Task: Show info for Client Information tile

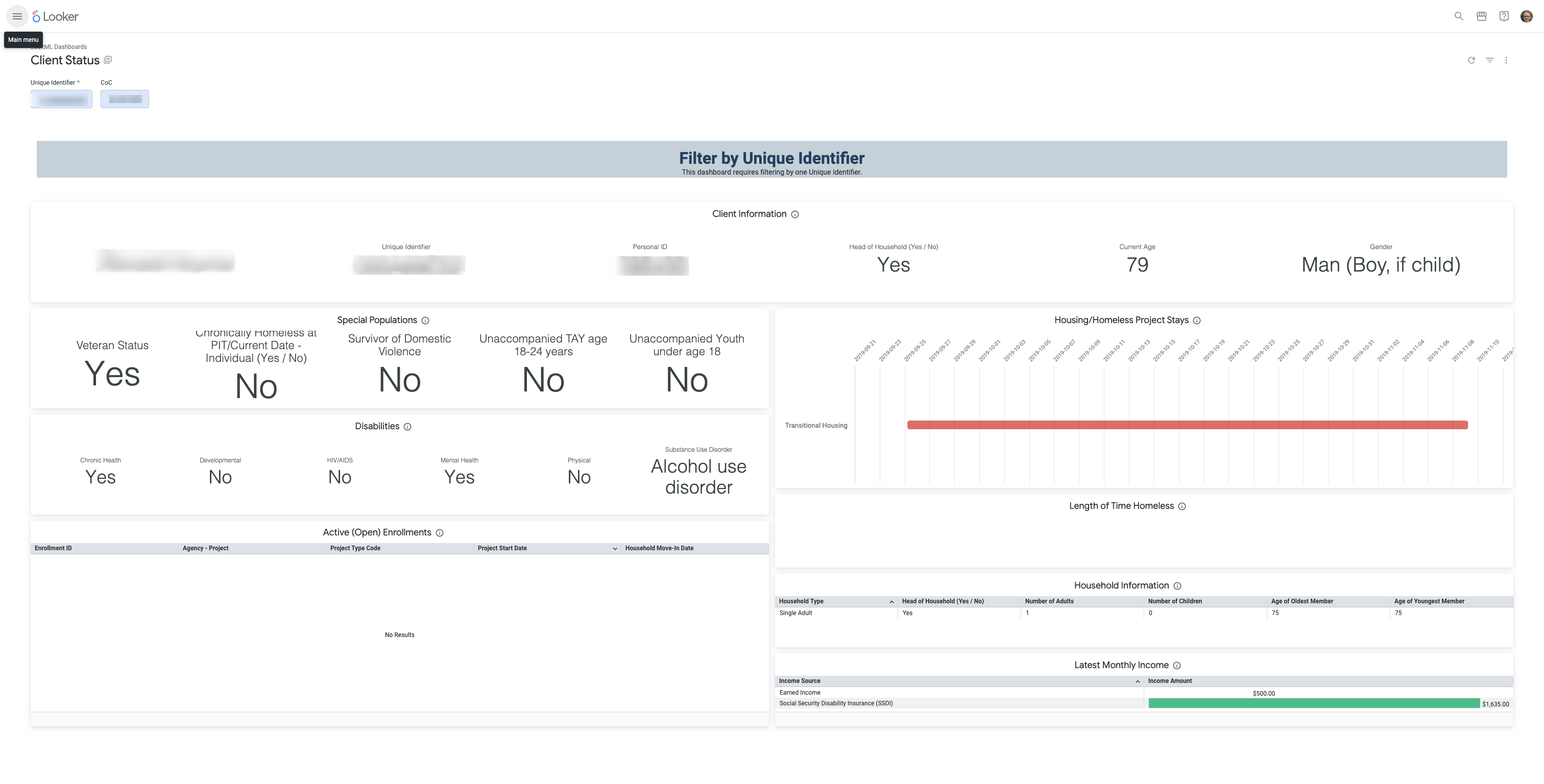Action: click(x=795, y=214)
